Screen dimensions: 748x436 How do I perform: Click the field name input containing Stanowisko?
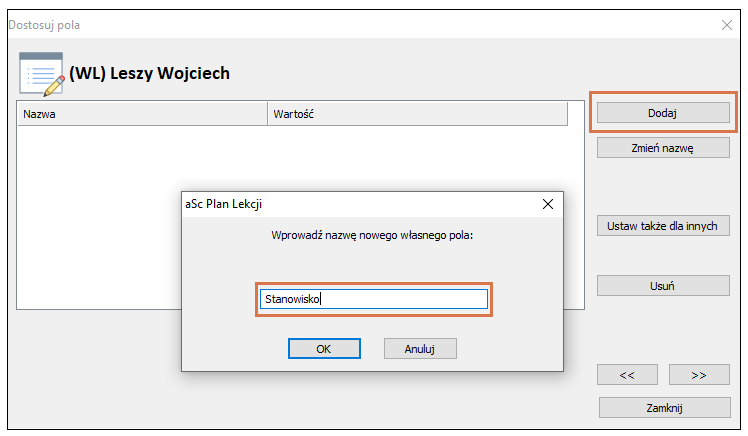click(374, 299)
